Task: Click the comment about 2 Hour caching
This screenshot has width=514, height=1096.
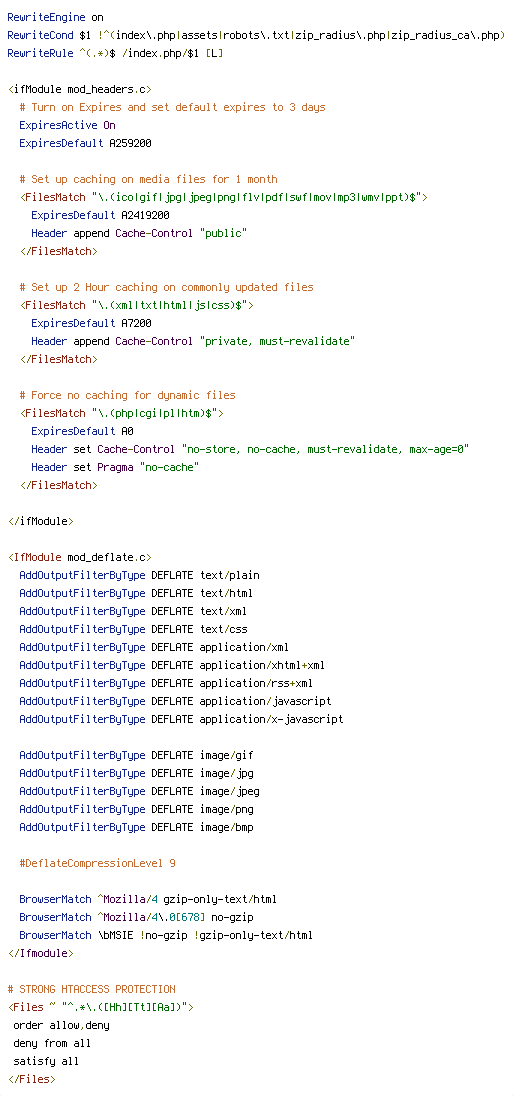Action: [x=166, y=287]
